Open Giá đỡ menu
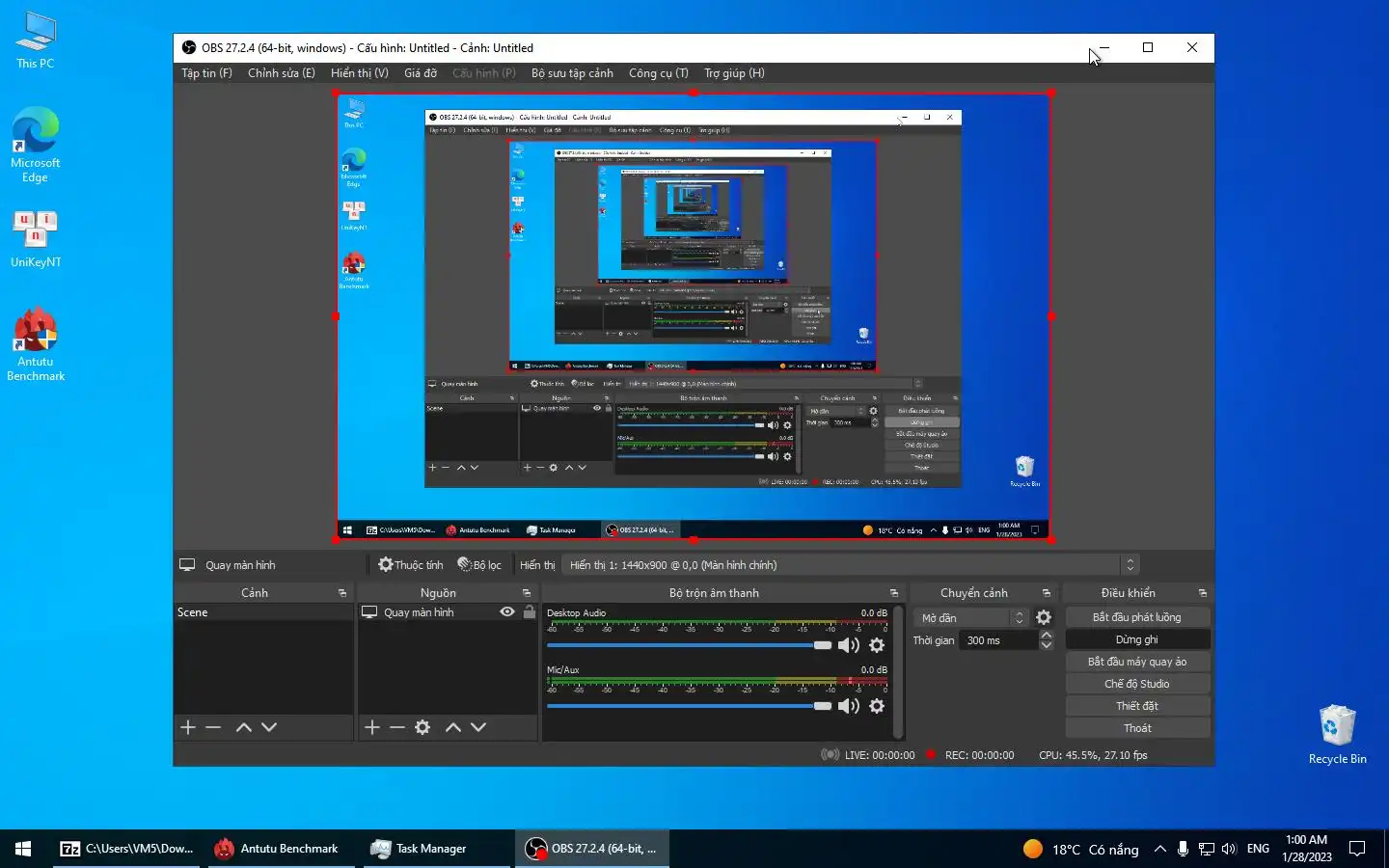 (421, 73)
